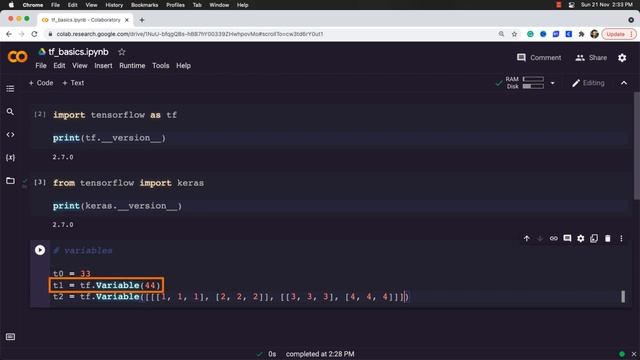The width and height of the screenshot is (640, 360).
Task: Open cell editor settings gear
Action: point(580,238)
